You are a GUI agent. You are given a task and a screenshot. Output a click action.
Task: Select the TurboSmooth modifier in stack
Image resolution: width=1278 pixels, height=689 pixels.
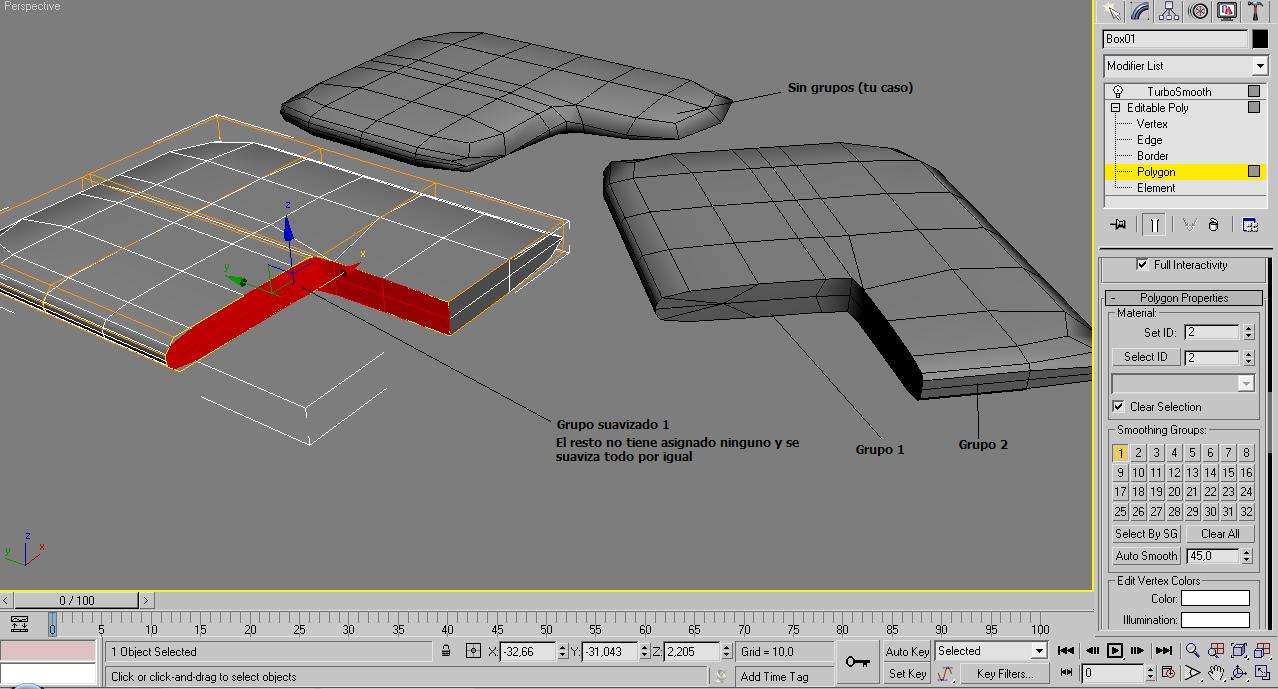point(1179,92)
